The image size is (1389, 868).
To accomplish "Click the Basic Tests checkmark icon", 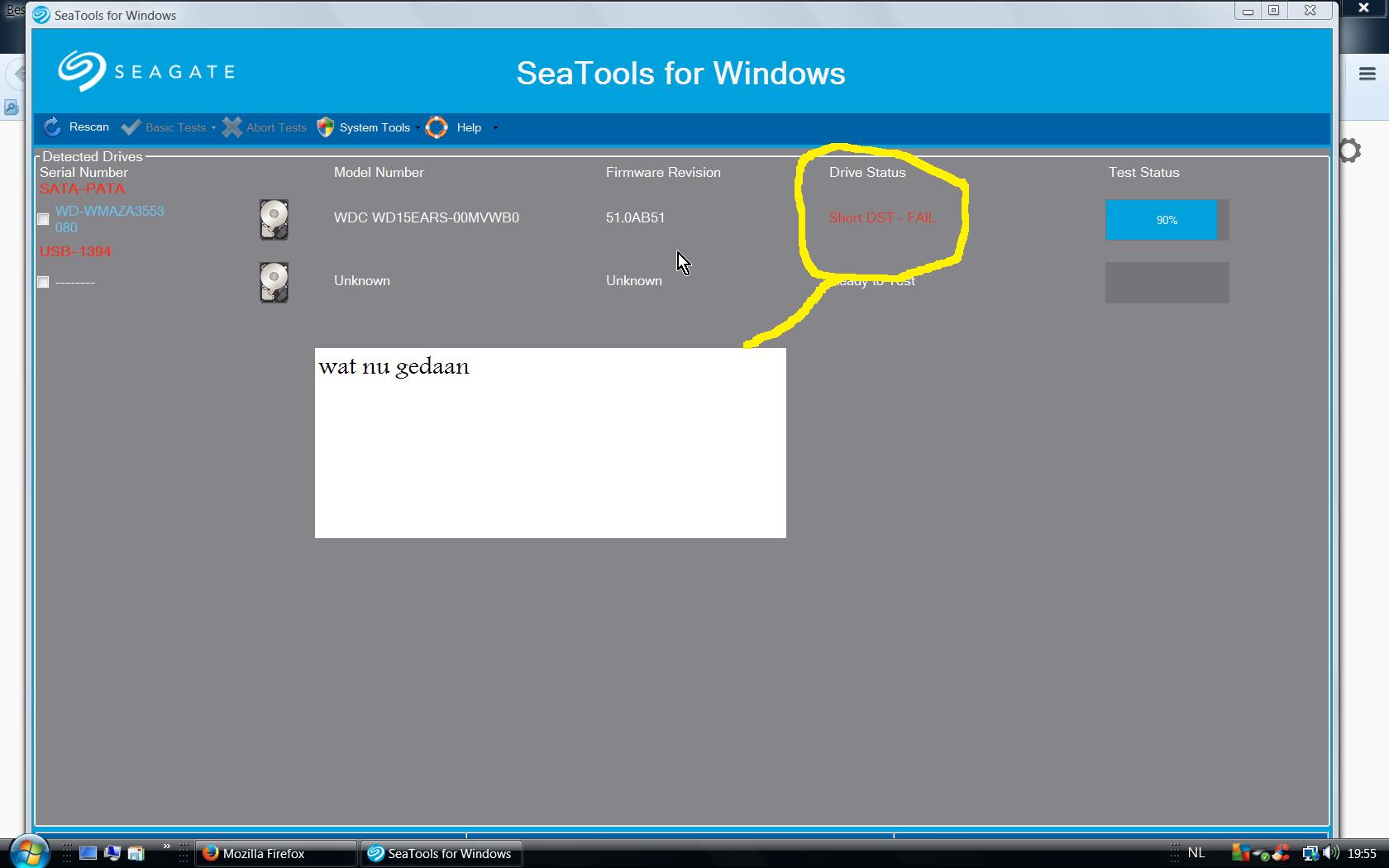I will click(131, 127).
